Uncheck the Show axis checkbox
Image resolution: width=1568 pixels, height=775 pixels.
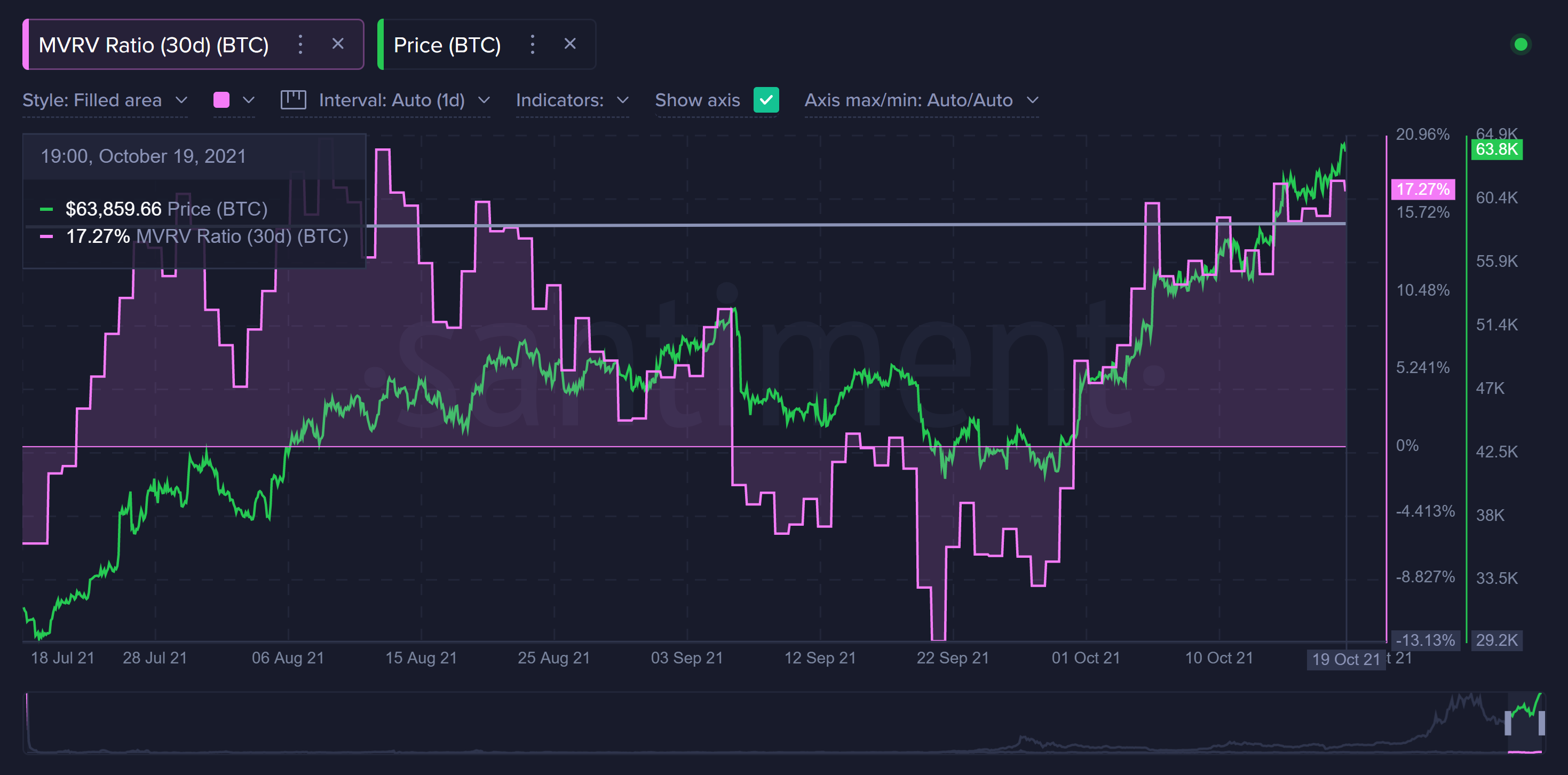[x=766, y=100]
